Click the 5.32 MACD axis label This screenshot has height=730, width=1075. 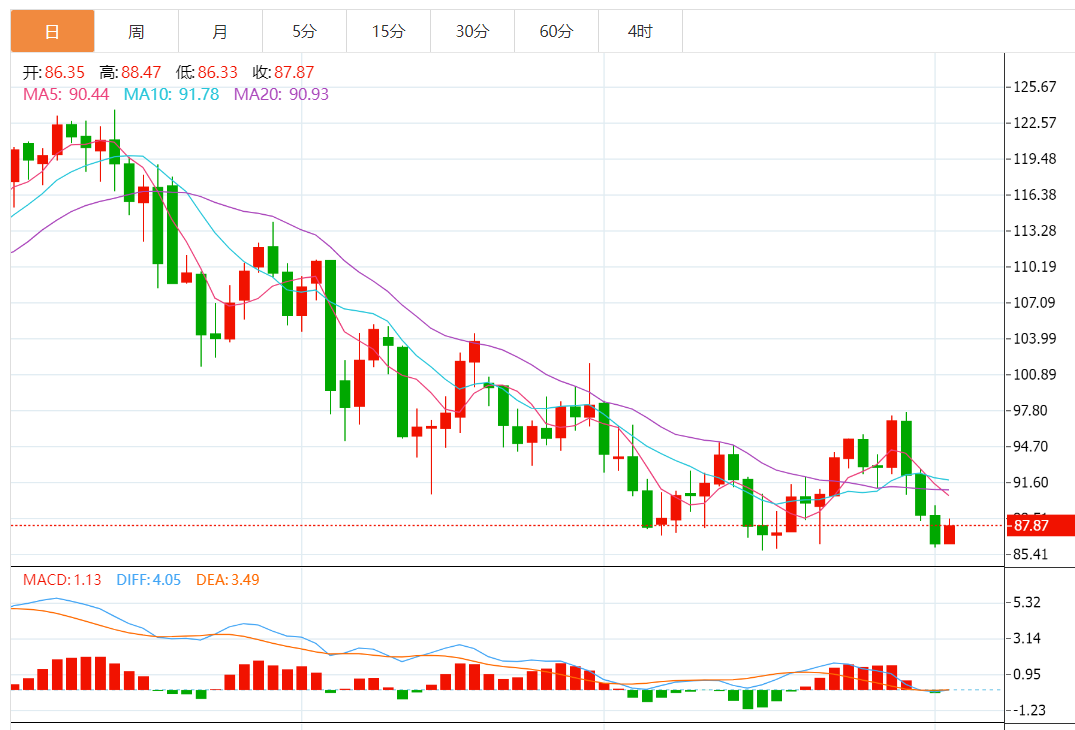[x=1026, y=602]
